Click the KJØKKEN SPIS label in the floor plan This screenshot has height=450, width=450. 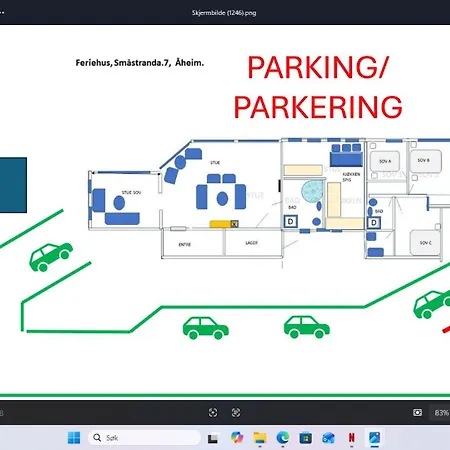351,177
